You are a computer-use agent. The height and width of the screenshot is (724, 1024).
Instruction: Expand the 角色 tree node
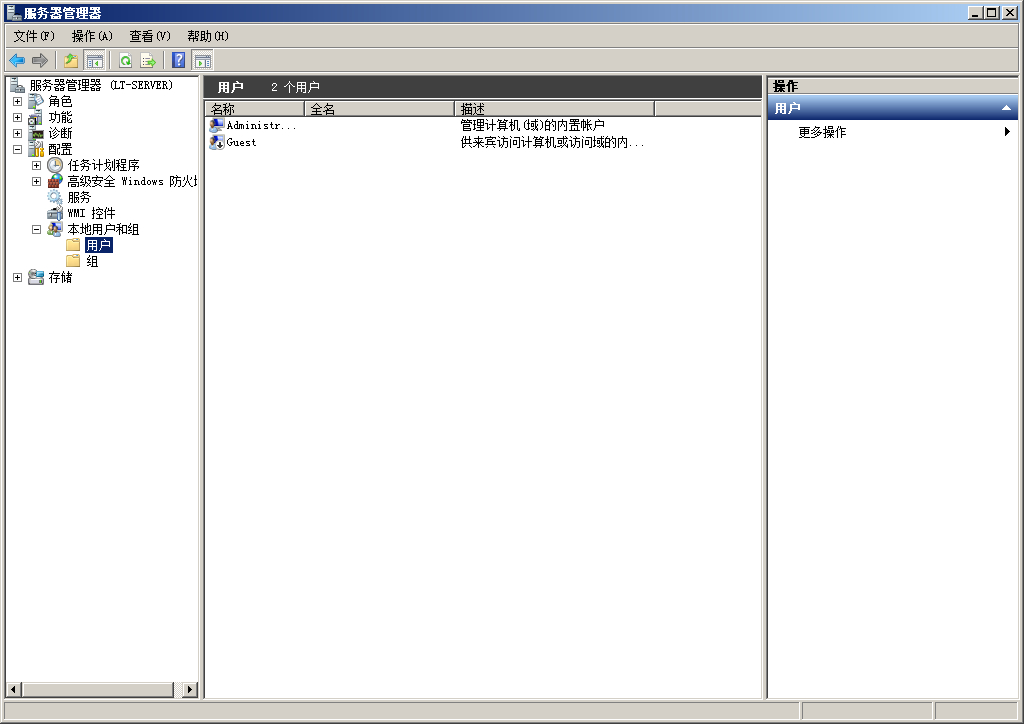(x=17, y=102)
